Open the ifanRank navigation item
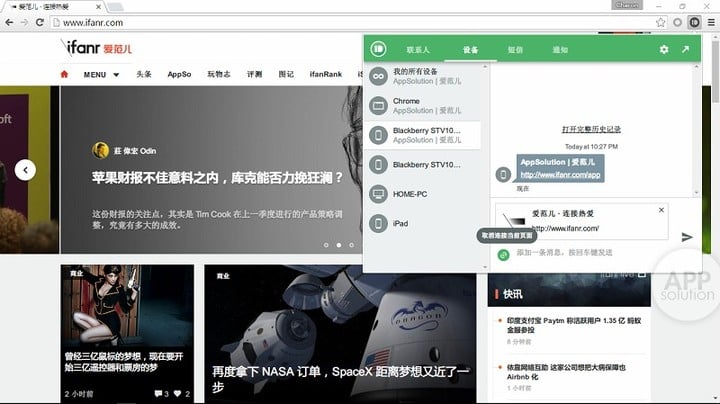The height and width of the screenshot is (404, 720). click(x=326, y=74)
